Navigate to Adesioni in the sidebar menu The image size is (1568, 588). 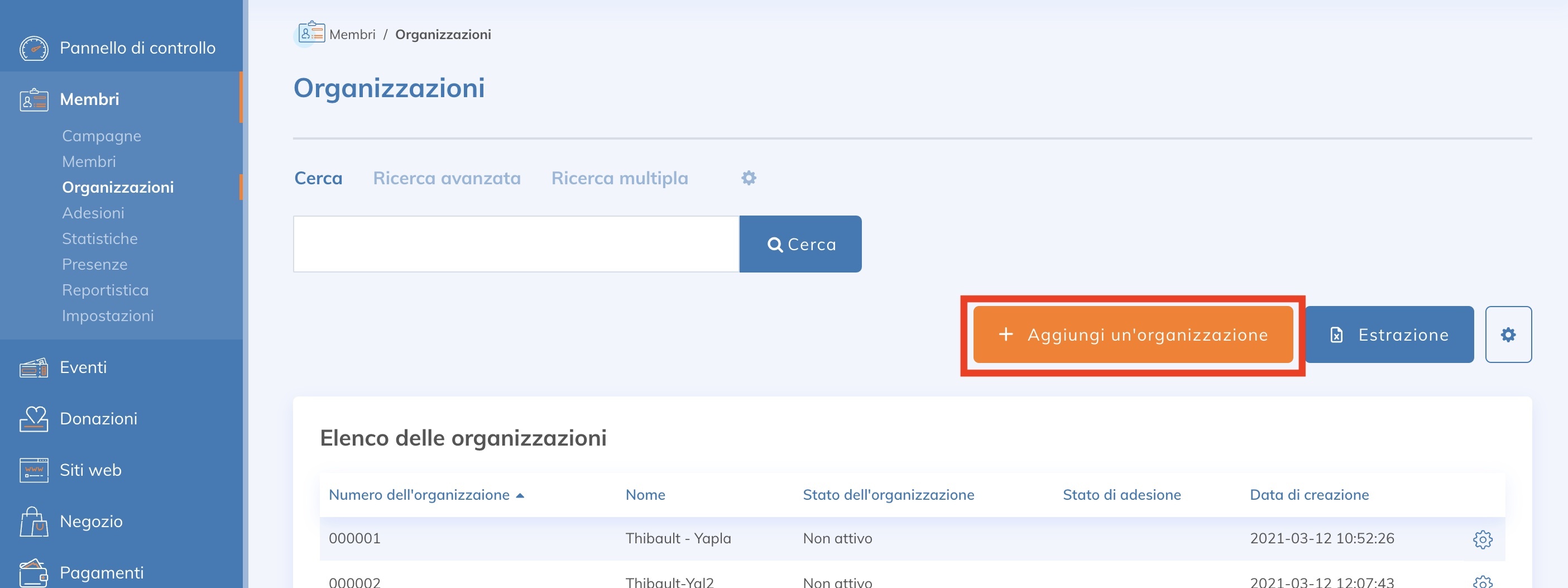tap(93, 212)
